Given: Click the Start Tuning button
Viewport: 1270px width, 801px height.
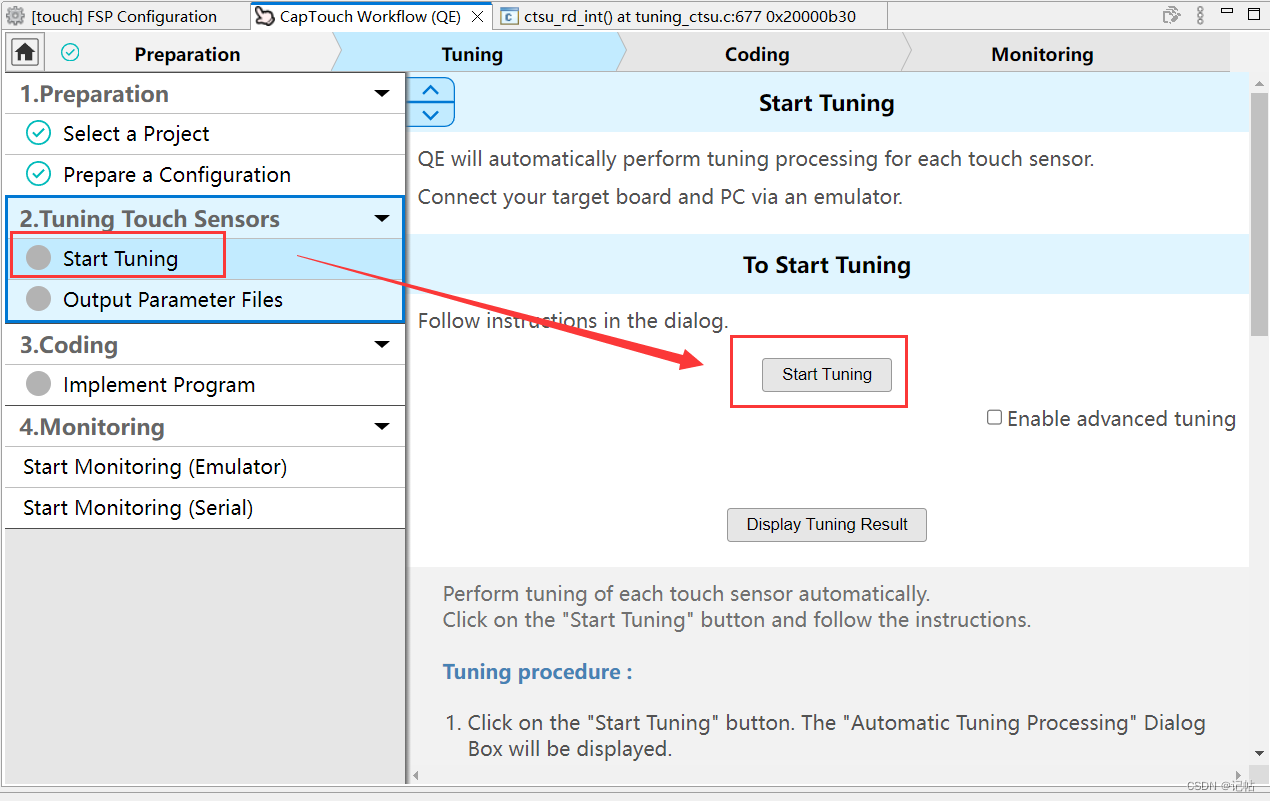Looking at the screenshot, I should 827,374.
